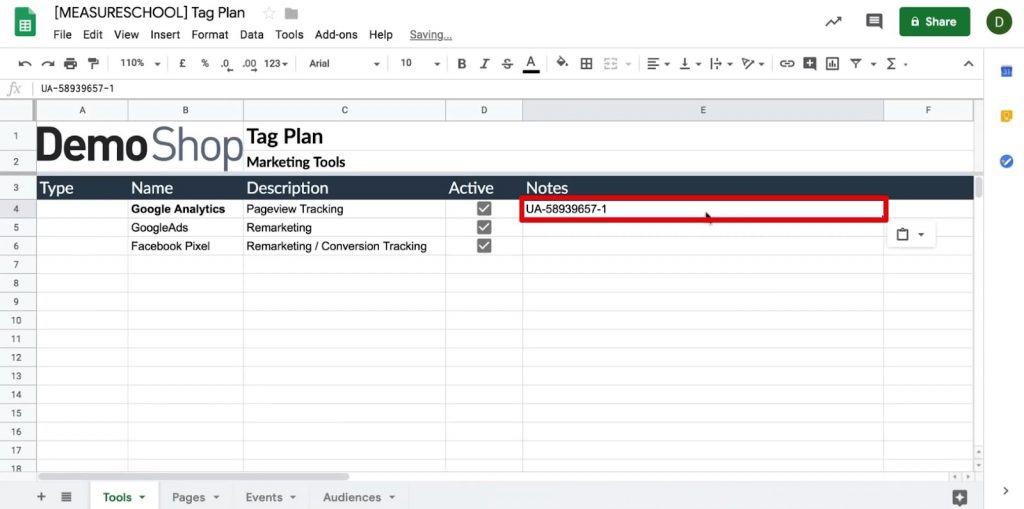Open the more formats 123 dropdown

tap(276, 63)
